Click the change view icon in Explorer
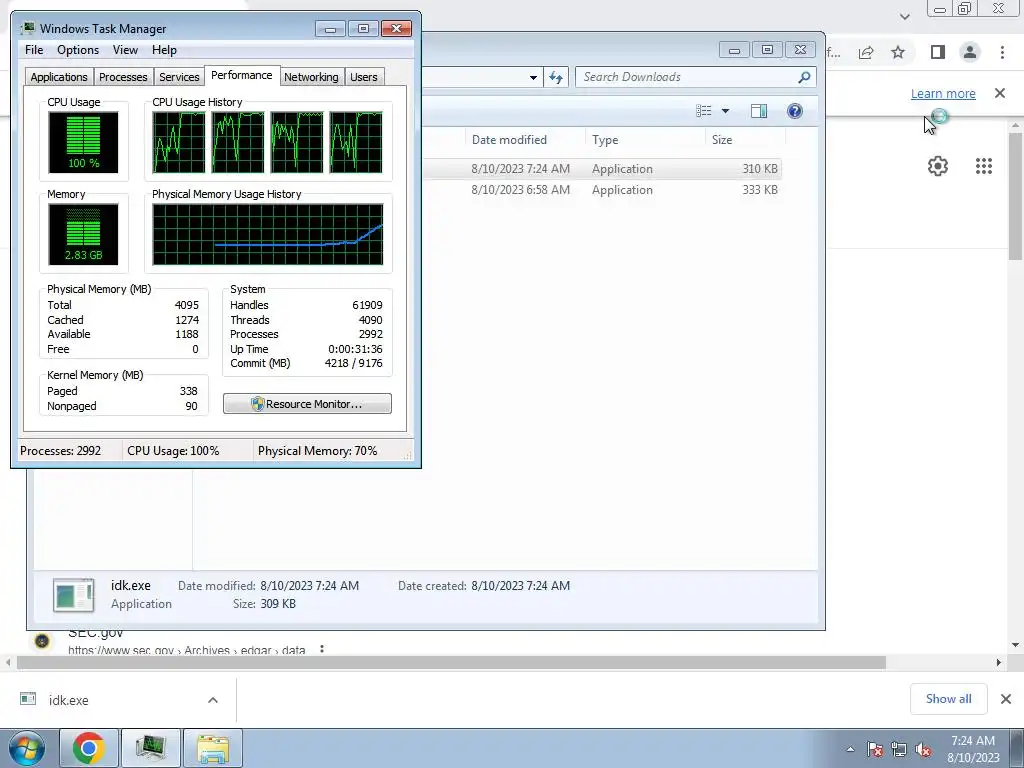 tap(704, 111)
